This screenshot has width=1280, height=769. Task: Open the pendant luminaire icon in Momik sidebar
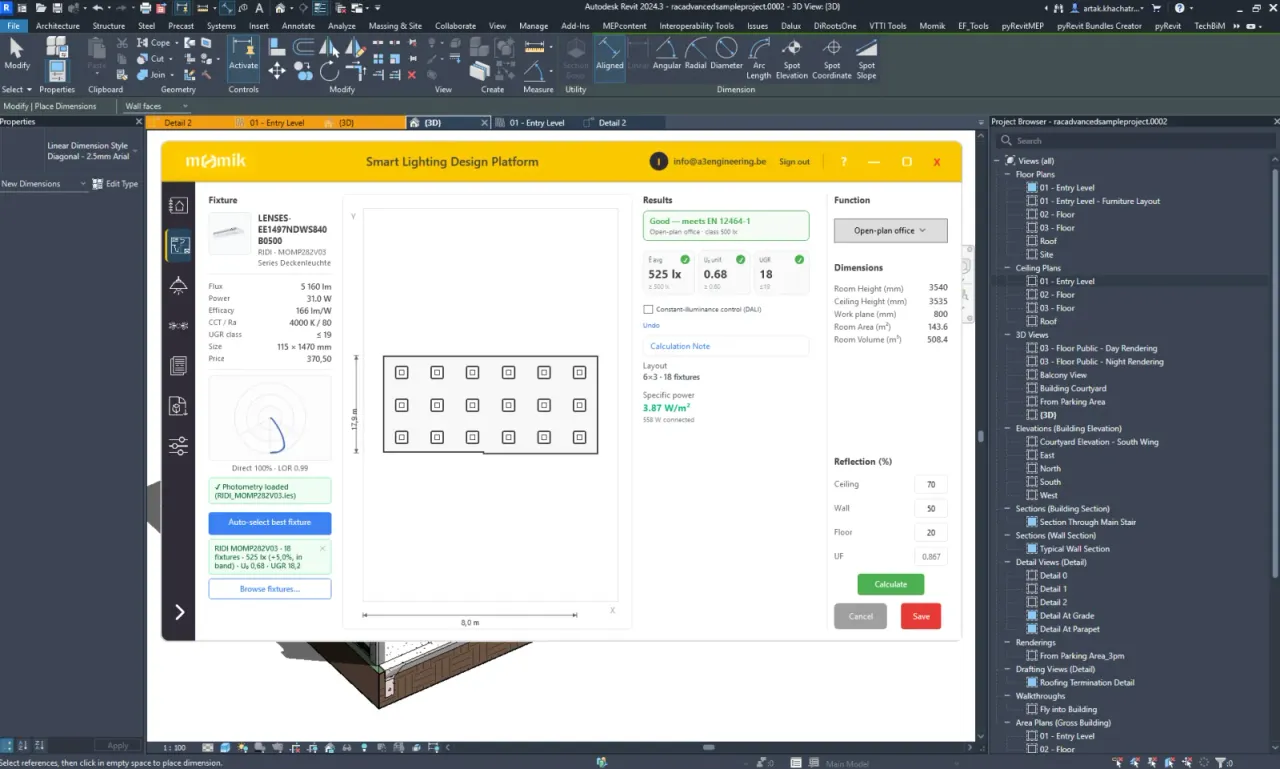178,286
